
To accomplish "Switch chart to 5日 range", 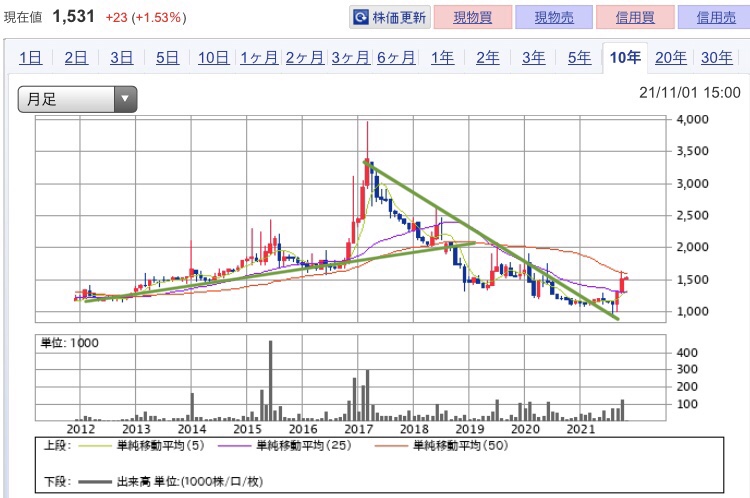I will [x=167, y=58].
